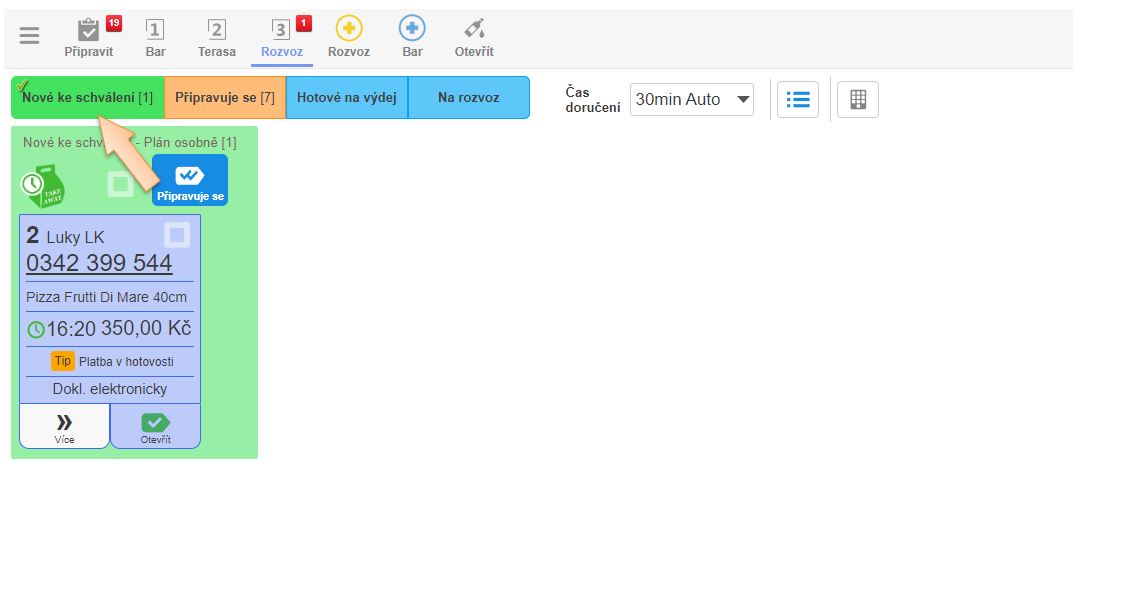This screenshot has height=601, width=1127.
Task: Switch to Terasa section 2
Action: (x=217, y=37)
